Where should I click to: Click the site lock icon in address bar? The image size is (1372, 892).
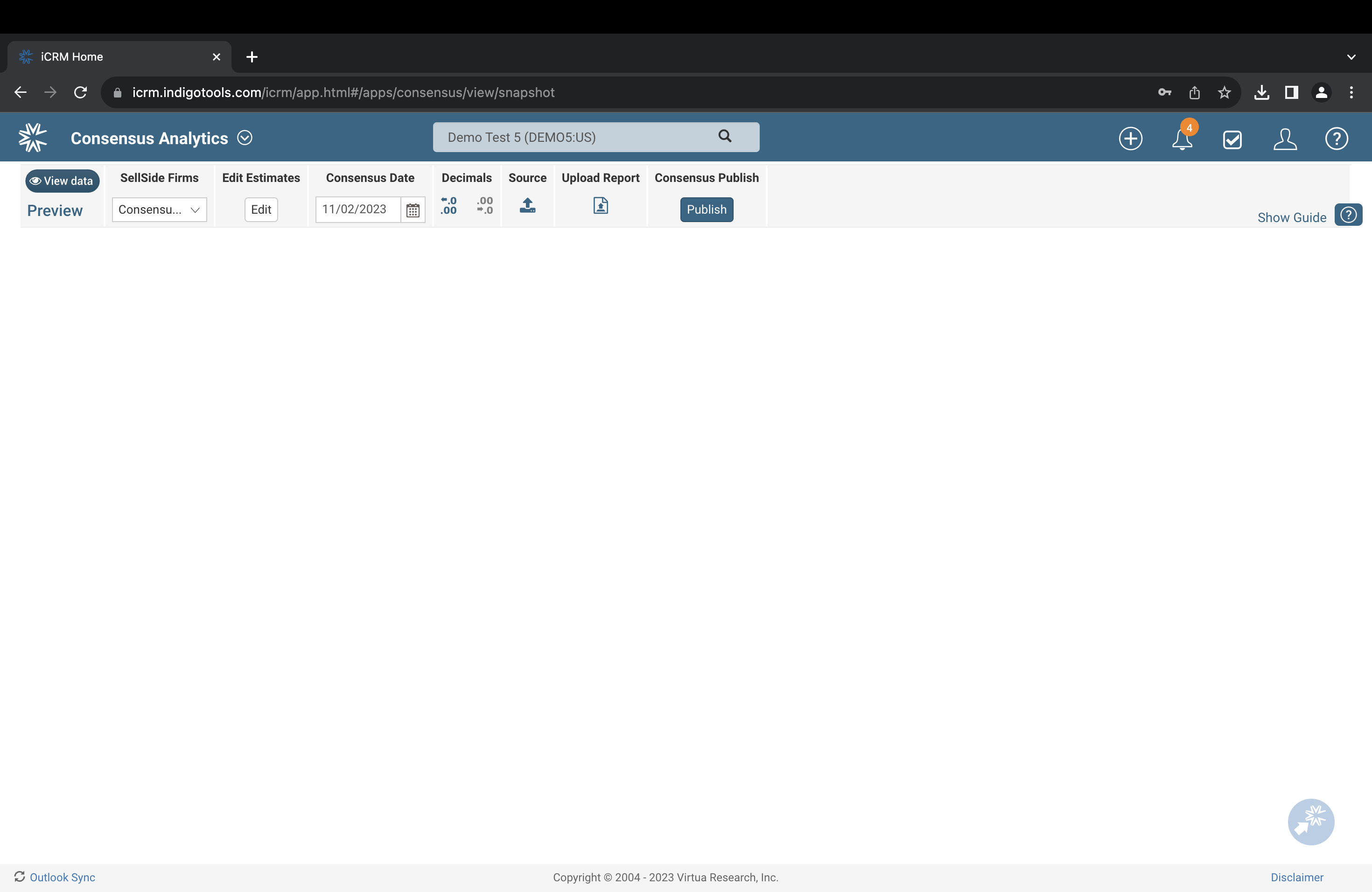[x=118, y=93]
